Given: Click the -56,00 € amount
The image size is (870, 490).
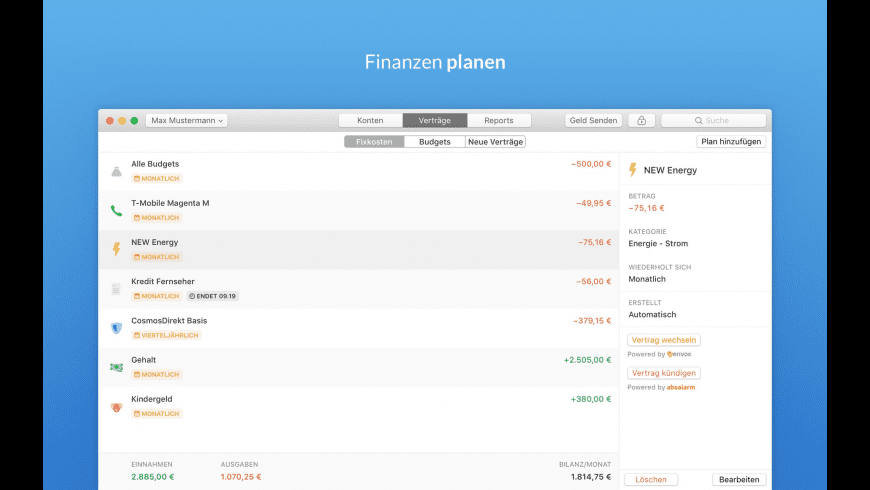Looking at the screenshot, I should pyautogui.click(x=593, y=281).
